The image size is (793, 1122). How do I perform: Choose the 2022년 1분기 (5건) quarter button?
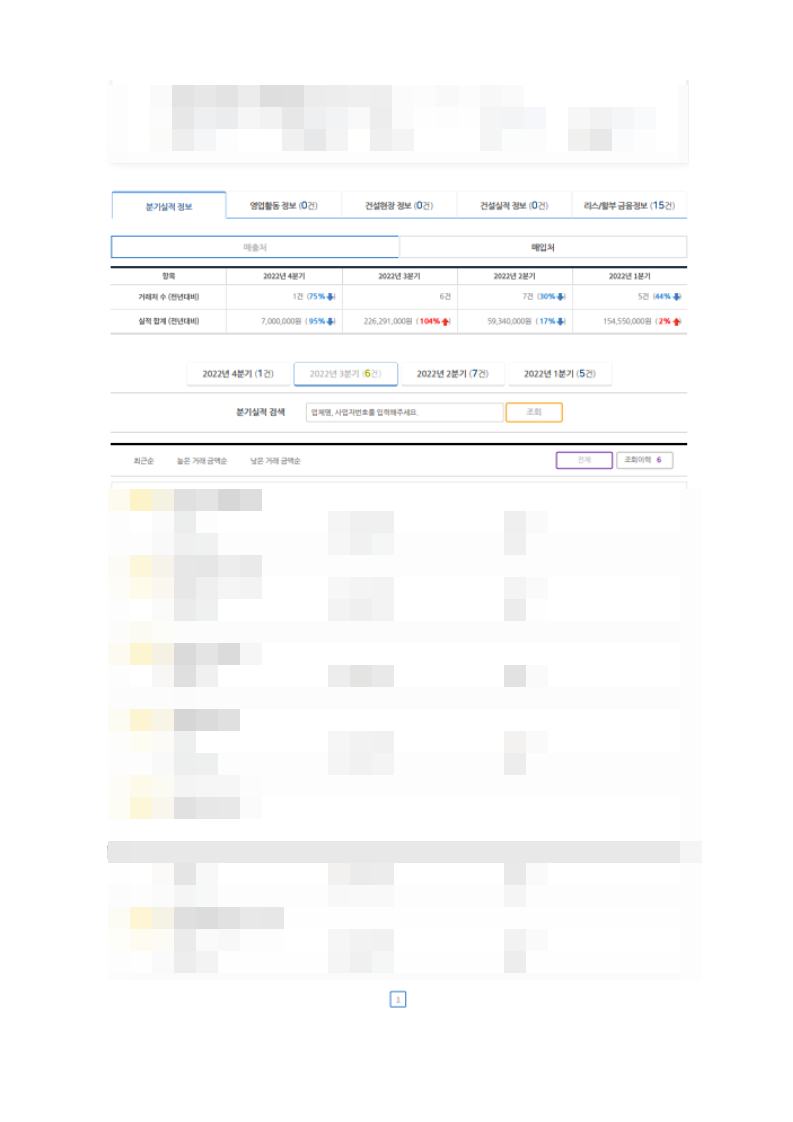(560, 374)
